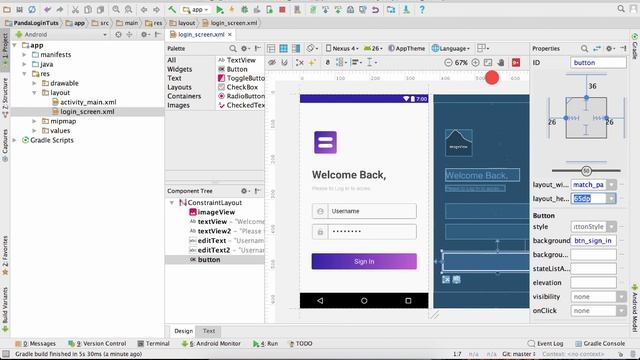Collapse ConstraintLayout in Component Tree
The image size is (640, 360).
(x=172, y=202)
